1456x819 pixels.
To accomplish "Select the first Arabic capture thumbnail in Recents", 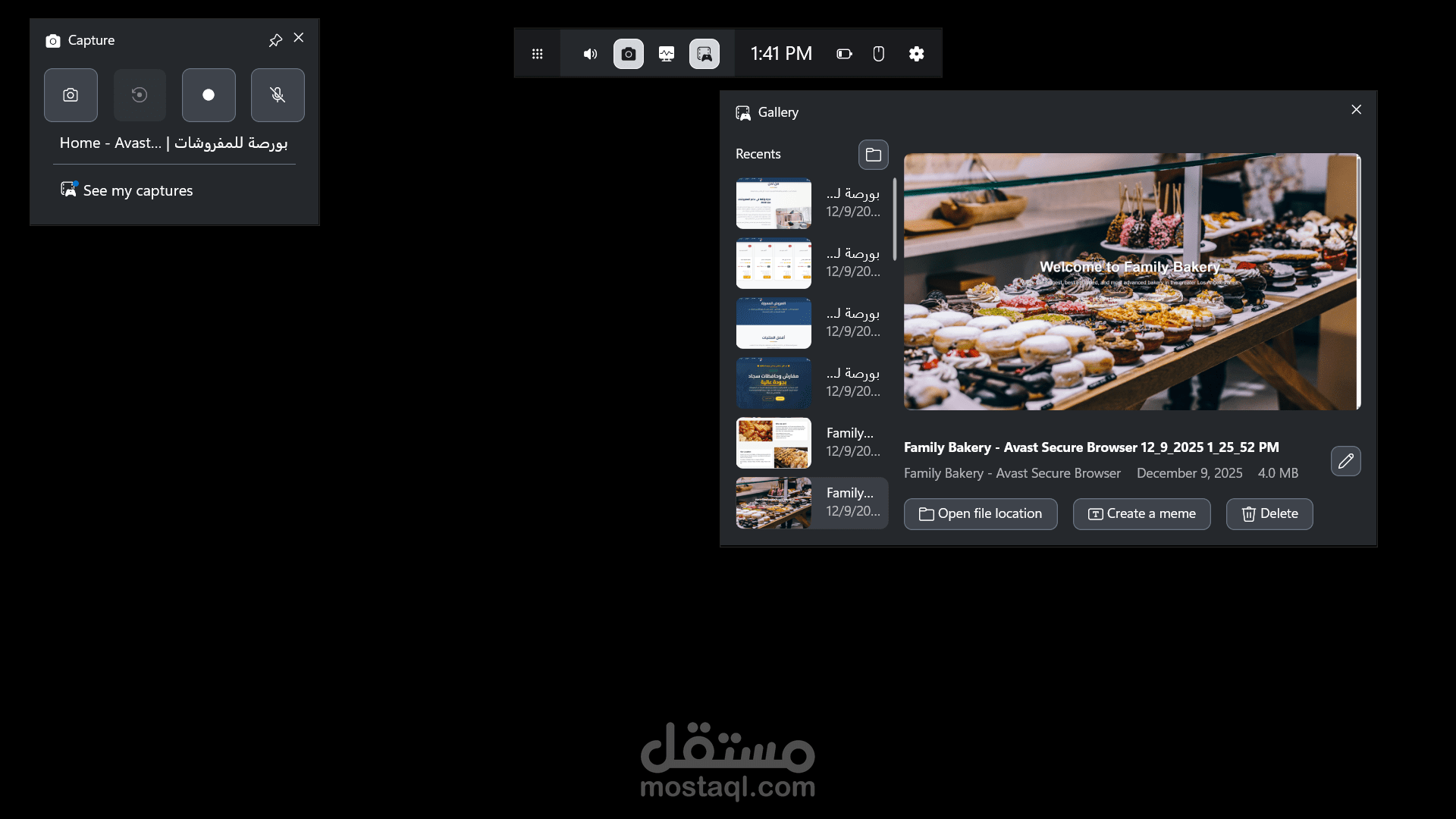I will [773, 203].
